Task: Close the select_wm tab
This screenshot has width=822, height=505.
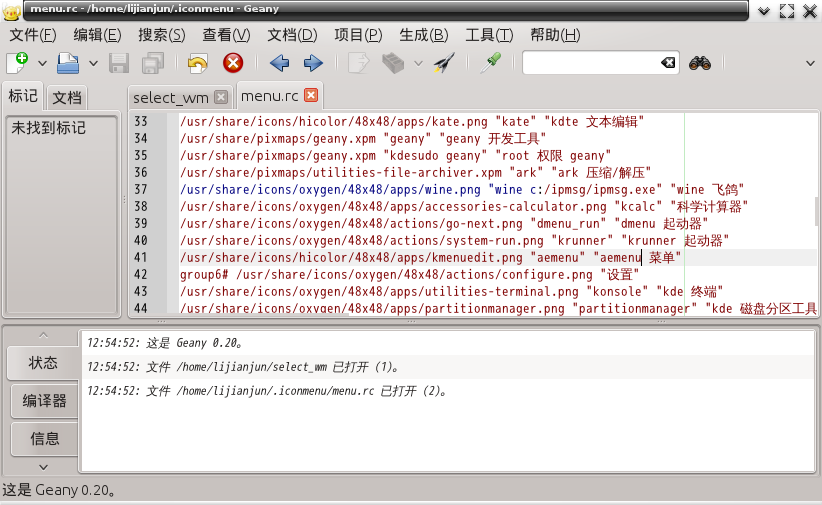Action: point(222,97)
